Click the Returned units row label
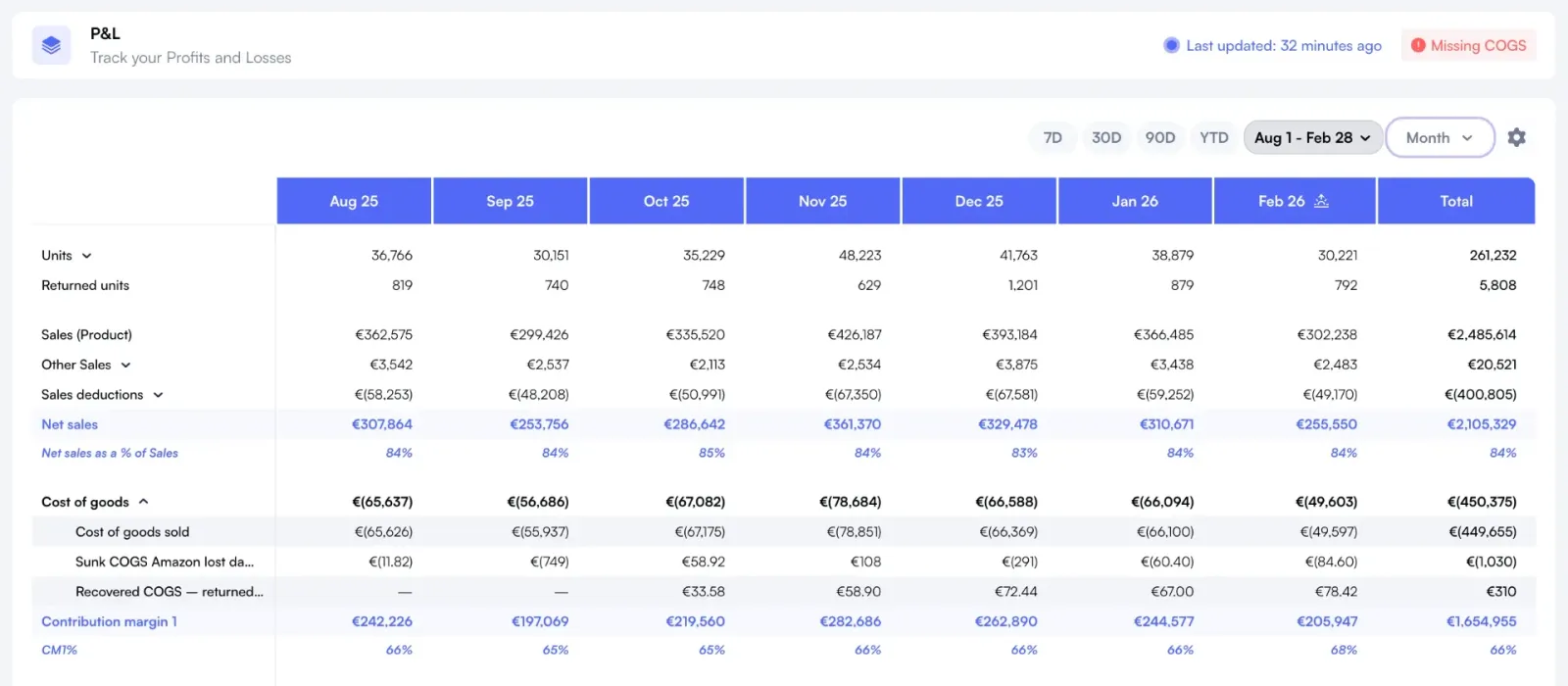 point(85,285)
